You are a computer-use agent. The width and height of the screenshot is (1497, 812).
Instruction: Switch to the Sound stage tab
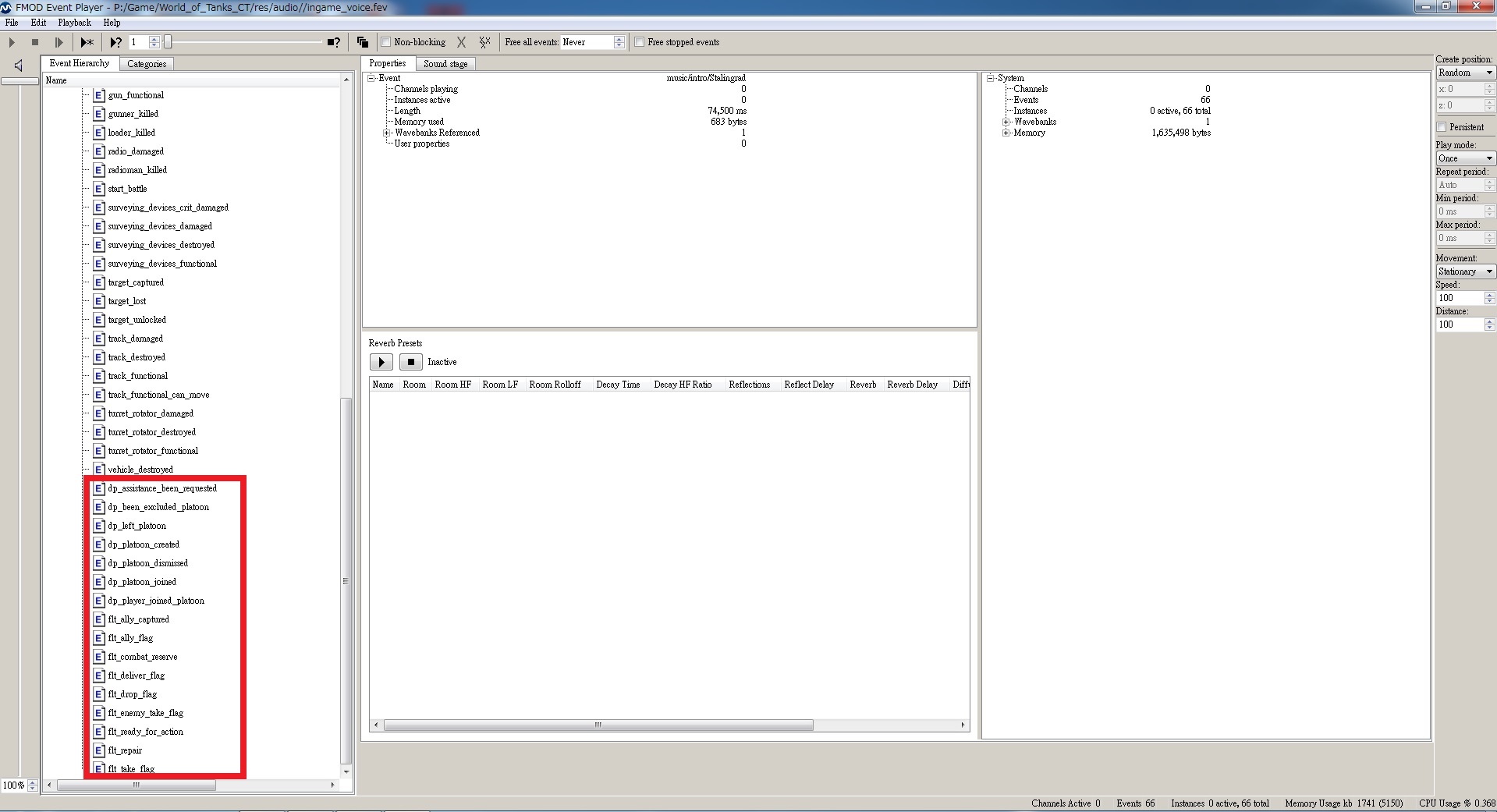445,64
